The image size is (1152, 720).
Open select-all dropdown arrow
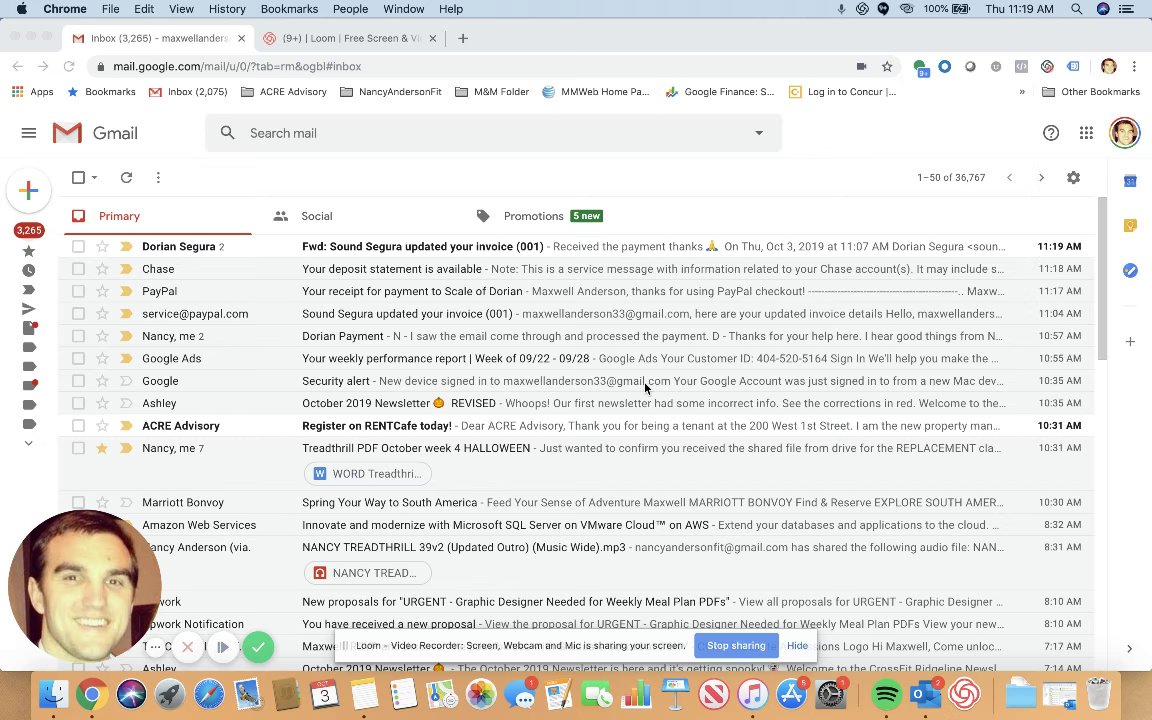tap(95, 177)
